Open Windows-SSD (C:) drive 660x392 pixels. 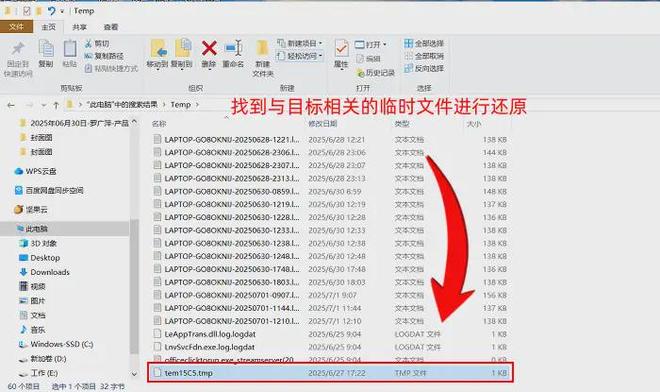click(56, 344)
